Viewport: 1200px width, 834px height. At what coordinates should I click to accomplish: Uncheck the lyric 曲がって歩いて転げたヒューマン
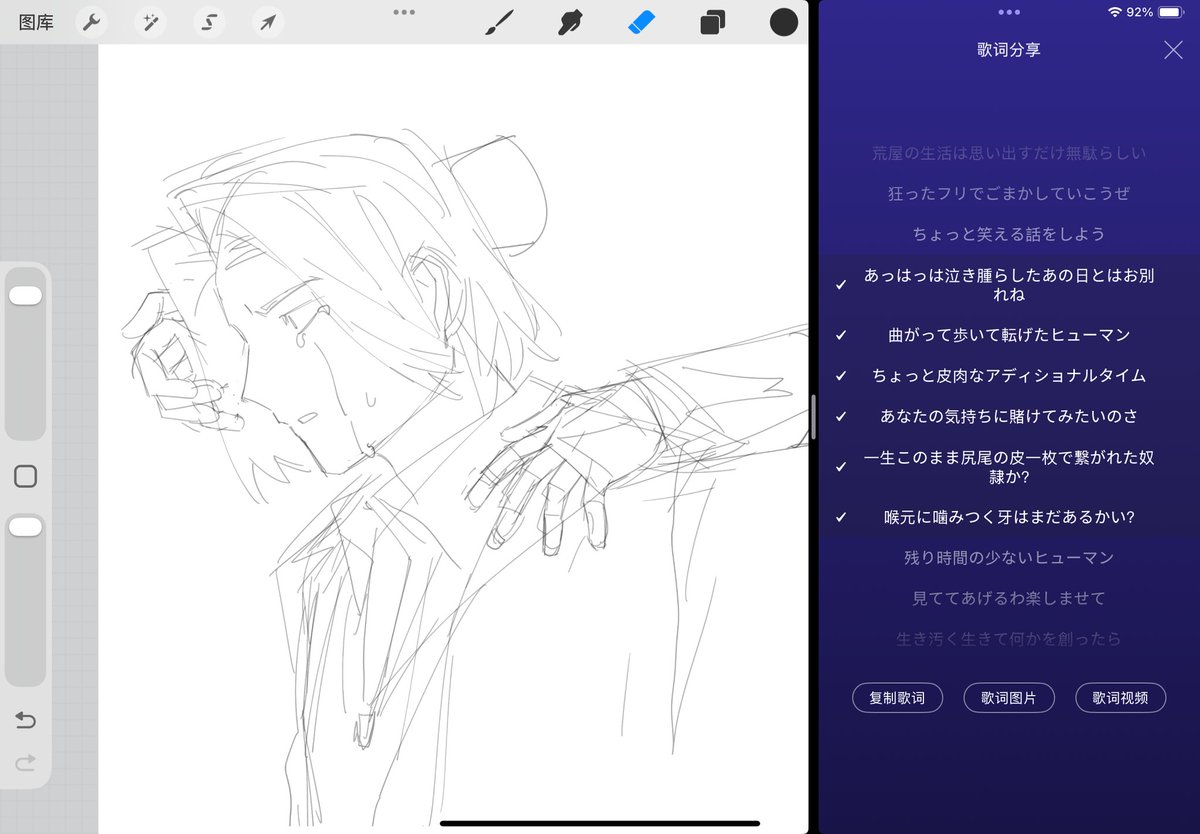click(840, 335)
